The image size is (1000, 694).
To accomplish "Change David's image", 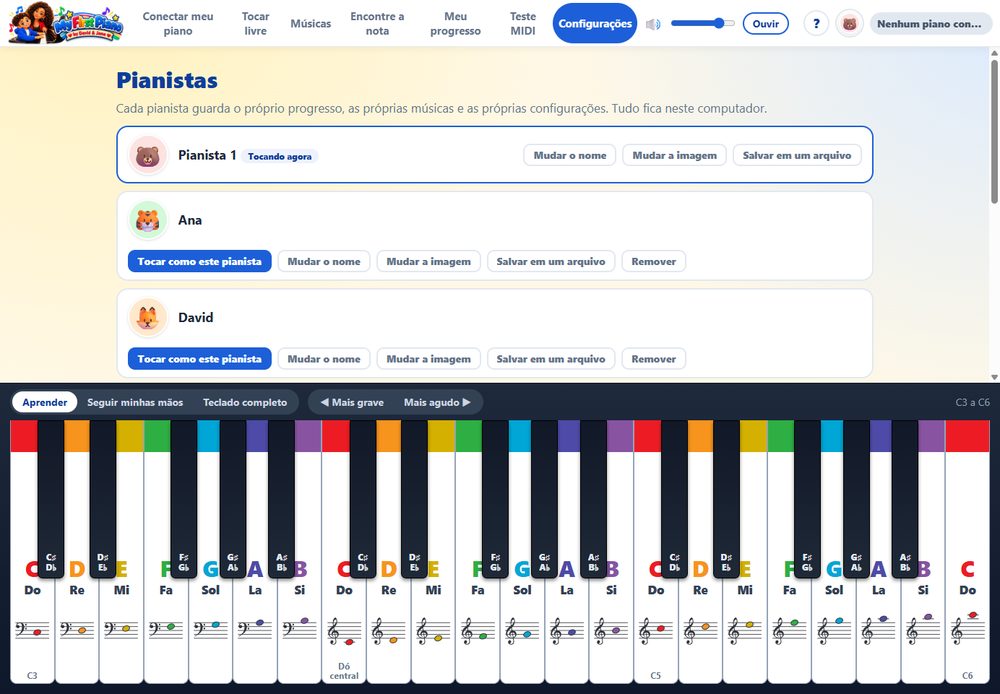I will click(x=429, y=359).
